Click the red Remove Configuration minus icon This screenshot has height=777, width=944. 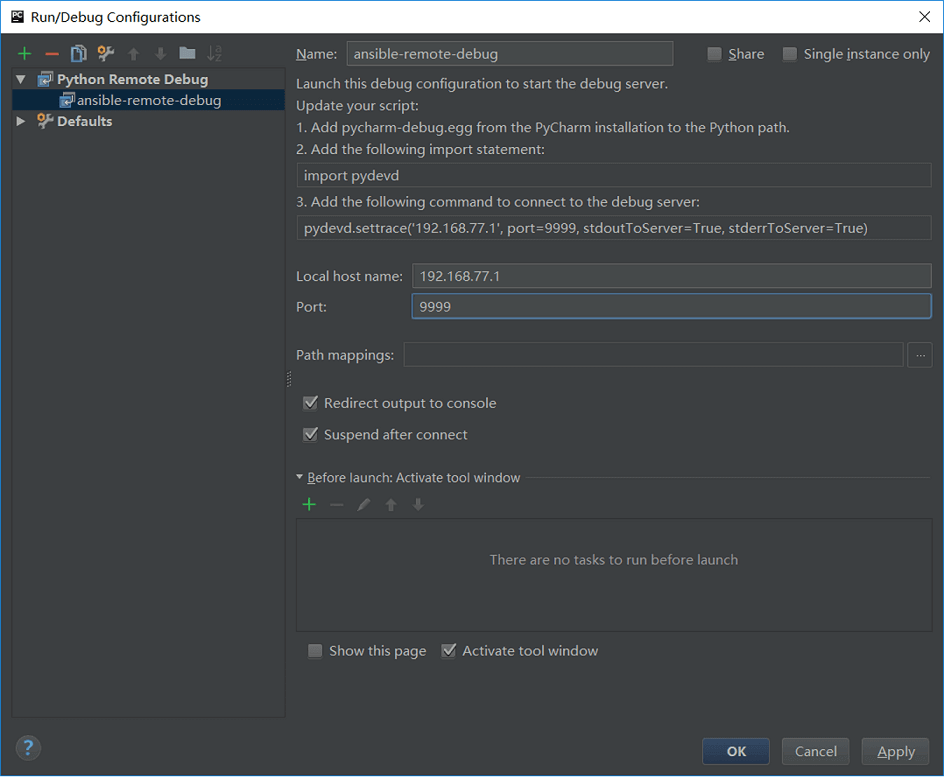(52, 54)
